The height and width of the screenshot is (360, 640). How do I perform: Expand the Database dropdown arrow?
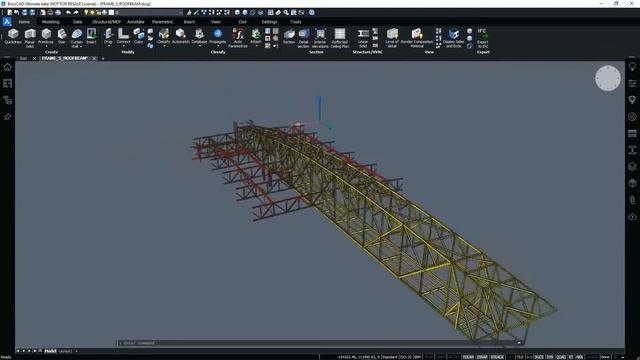(x=200, y=46)
